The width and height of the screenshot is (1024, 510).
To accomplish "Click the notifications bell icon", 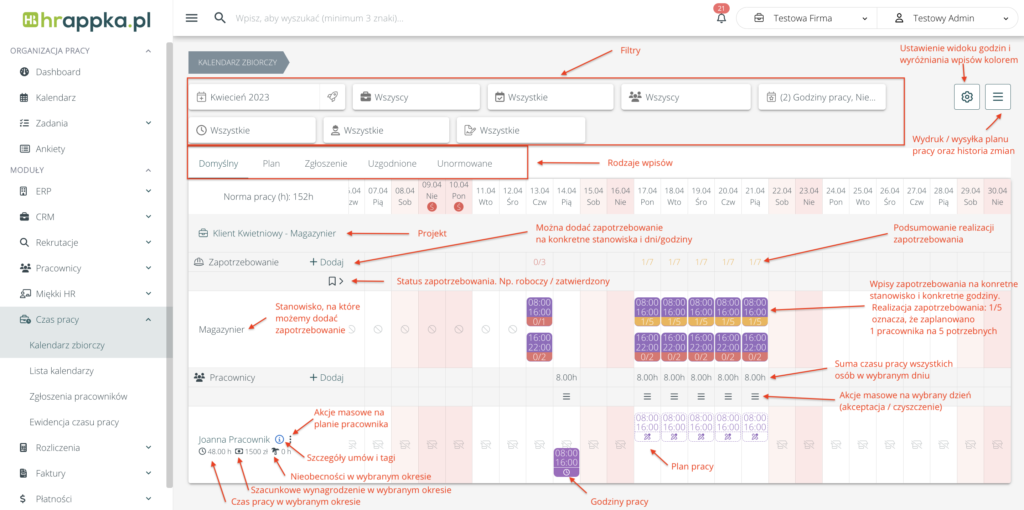I will pos(721,19).
